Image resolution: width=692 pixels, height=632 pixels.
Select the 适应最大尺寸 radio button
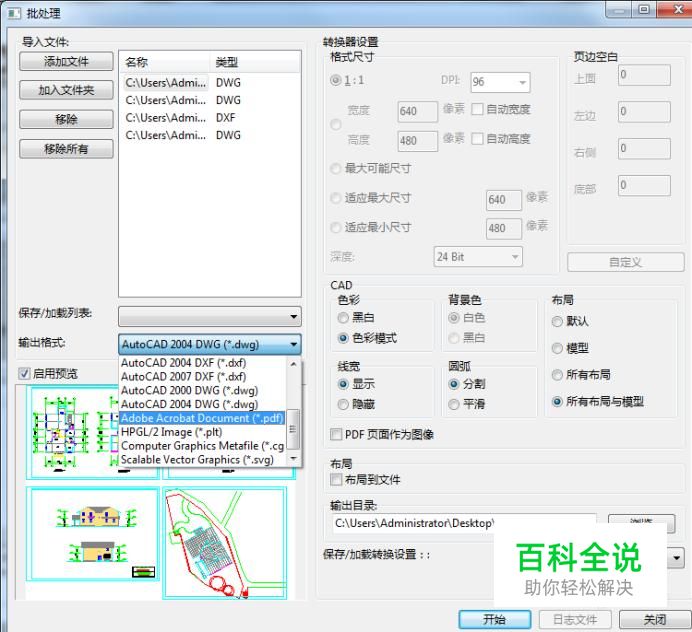click(336, 198)
